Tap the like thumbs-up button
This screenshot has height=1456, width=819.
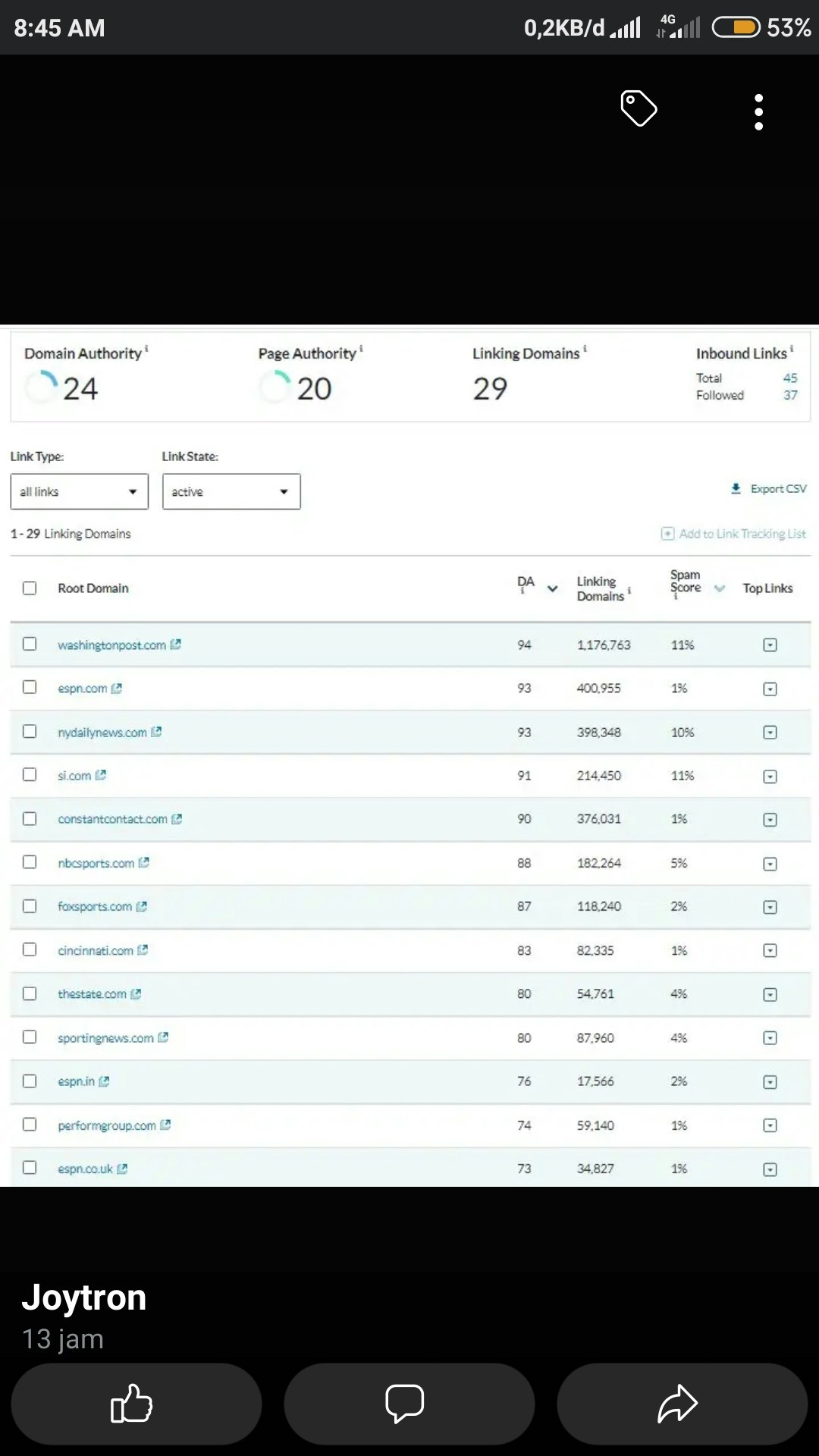136,1404
